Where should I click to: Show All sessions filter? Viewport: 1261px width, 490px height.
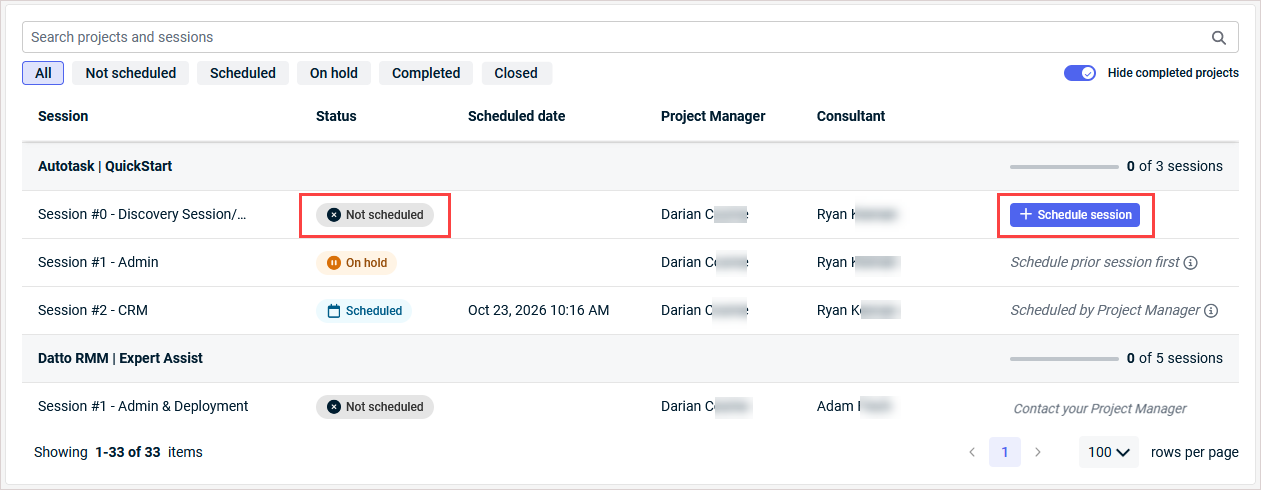pyautogui.click(x=43, y=73)
